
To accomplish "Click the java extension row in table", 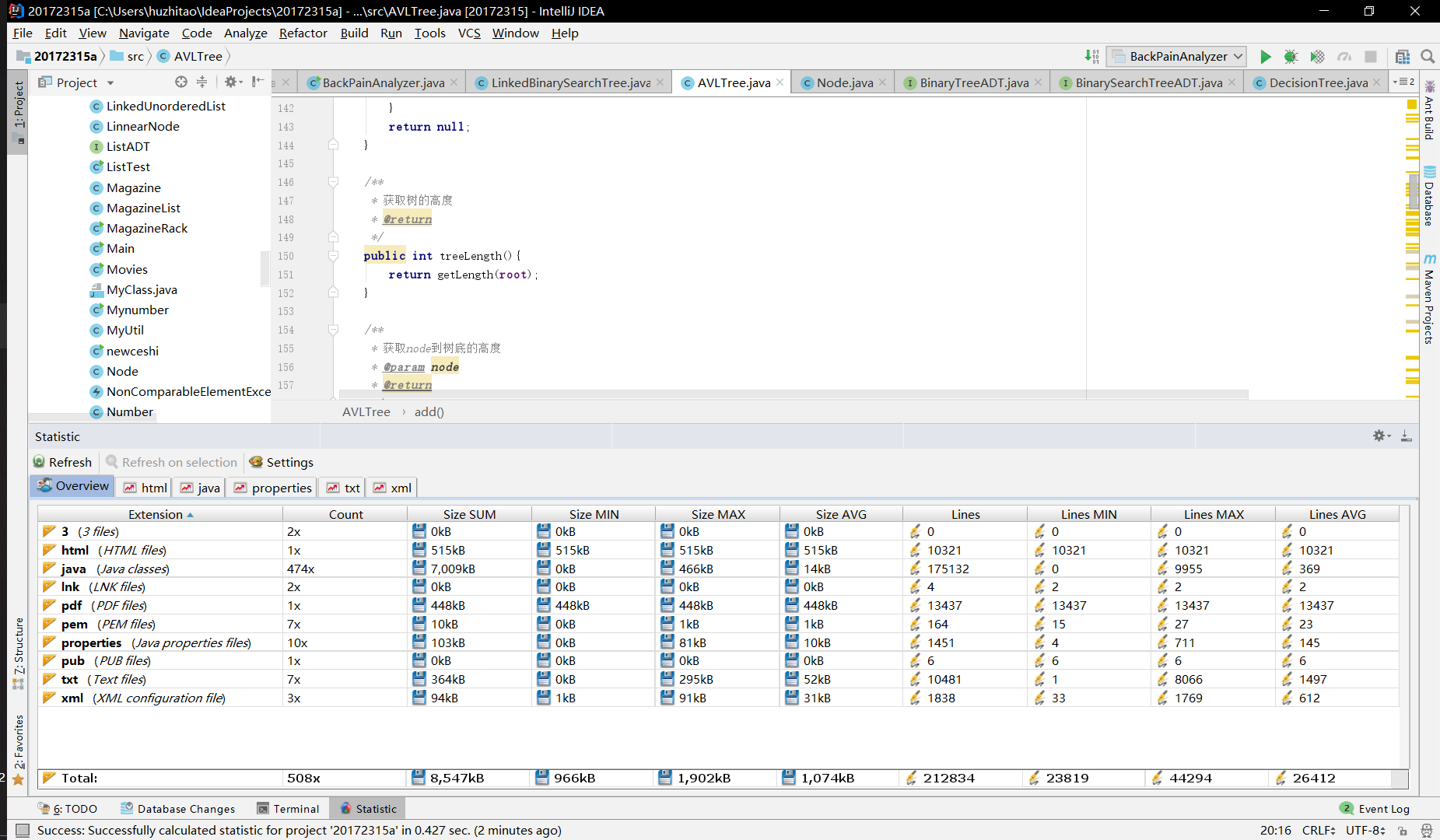I will tap(718, 569).
